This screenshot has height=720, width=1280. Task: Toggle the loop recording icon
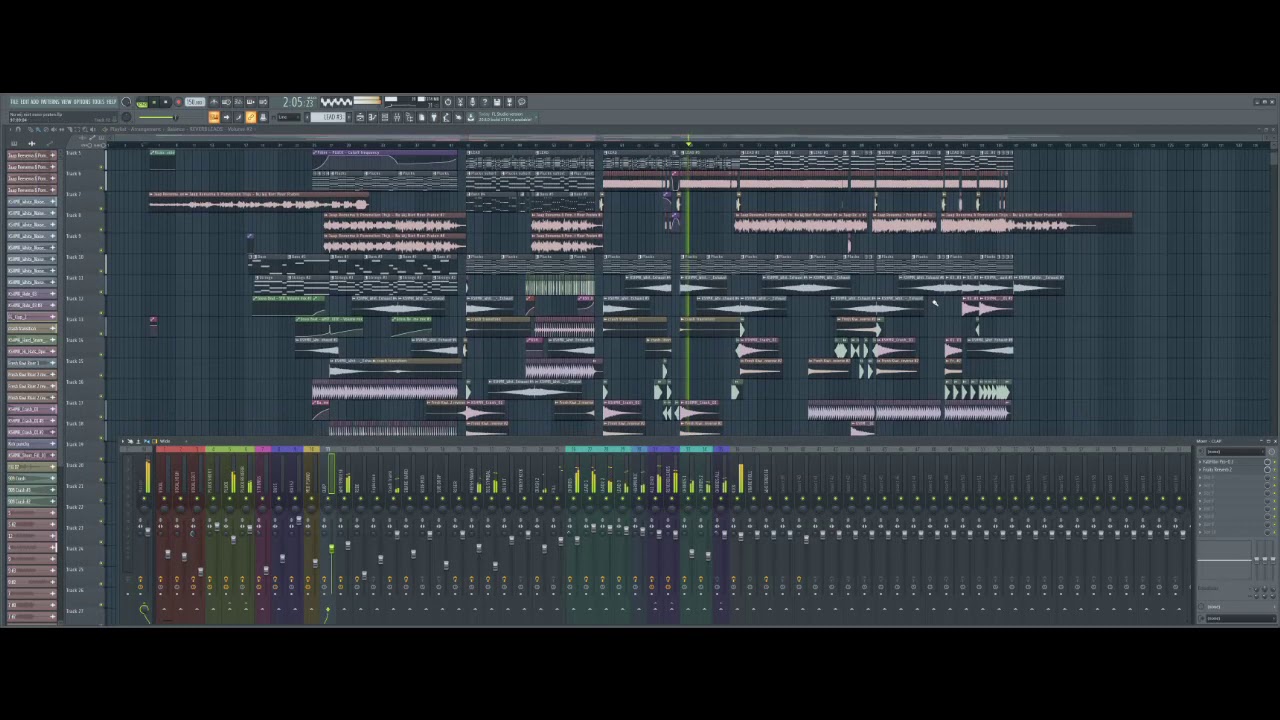(263, 102)
